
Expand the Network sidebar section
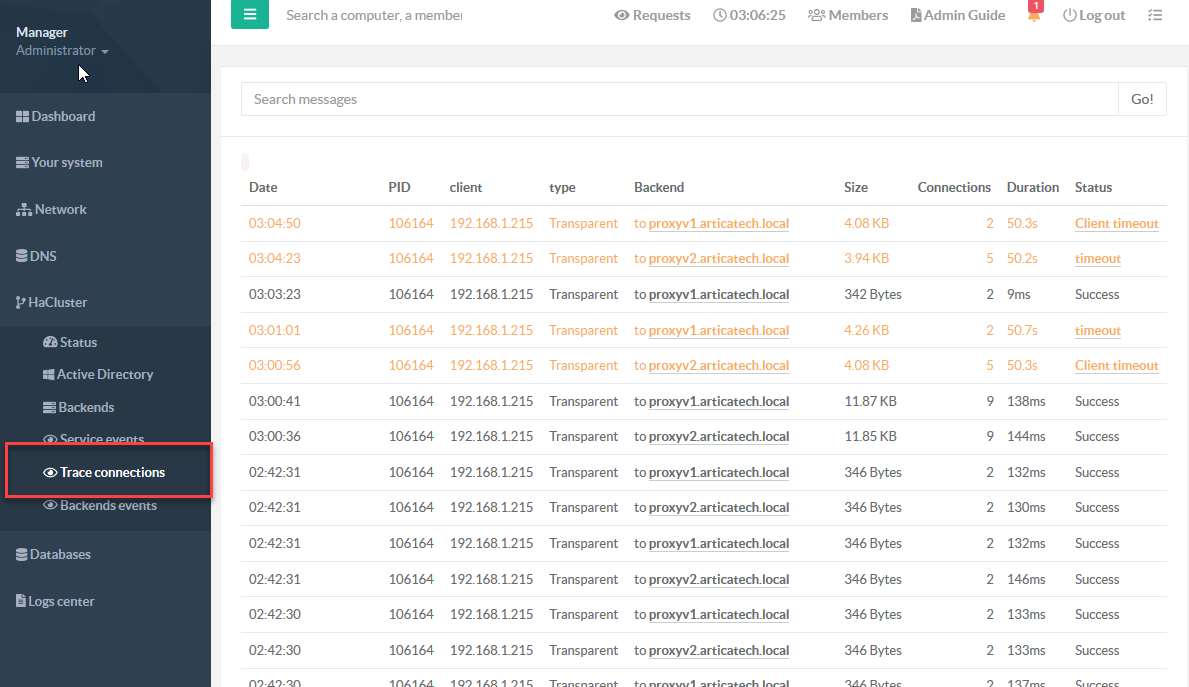[x=52, y=209]
